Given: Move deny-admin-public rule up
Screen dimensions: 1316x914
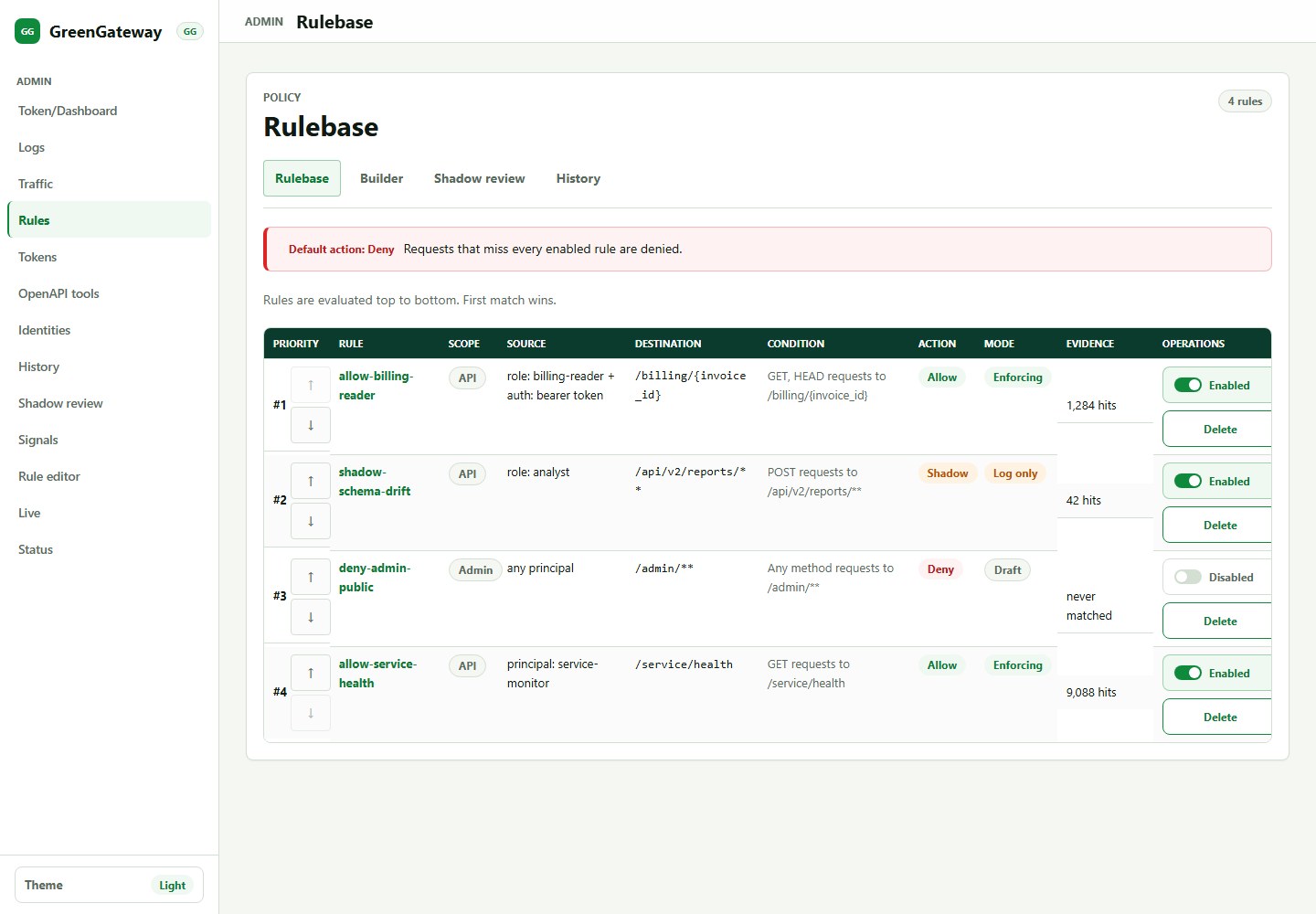Looking at the screenshot, I should [311, 577].
